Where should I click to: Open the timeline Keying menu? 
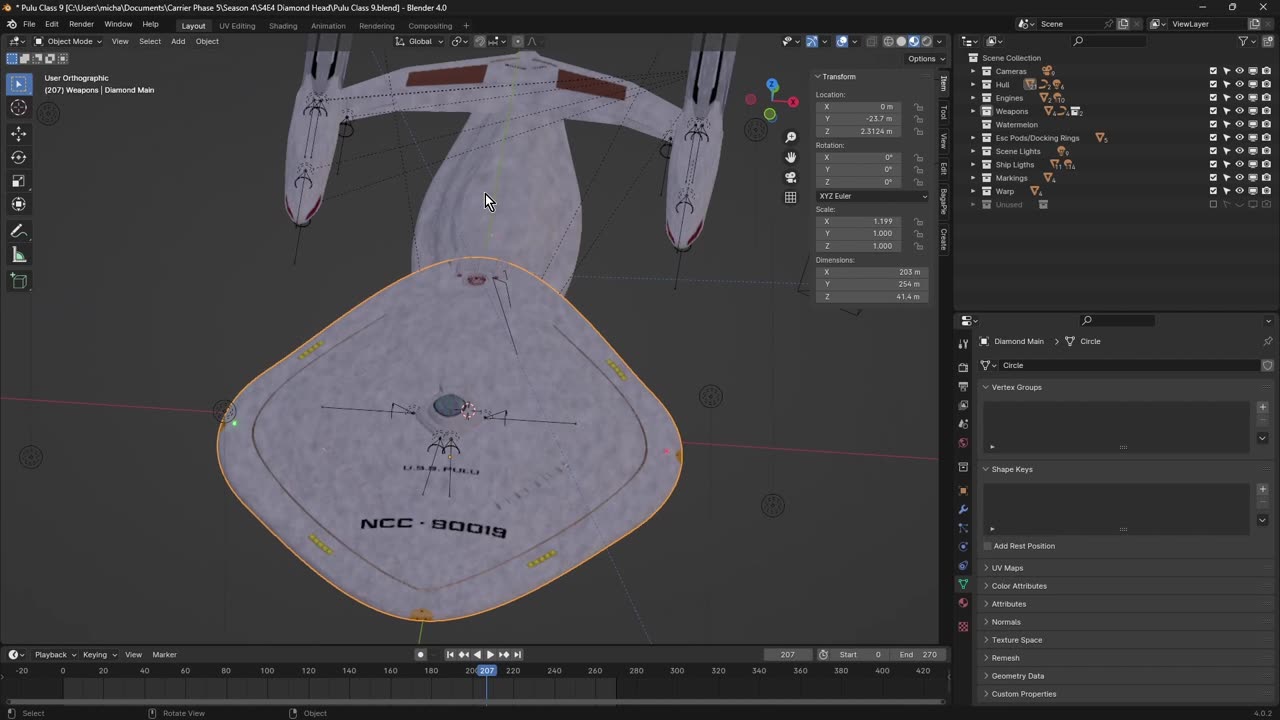pyautogui.click(x=98, y=655)
